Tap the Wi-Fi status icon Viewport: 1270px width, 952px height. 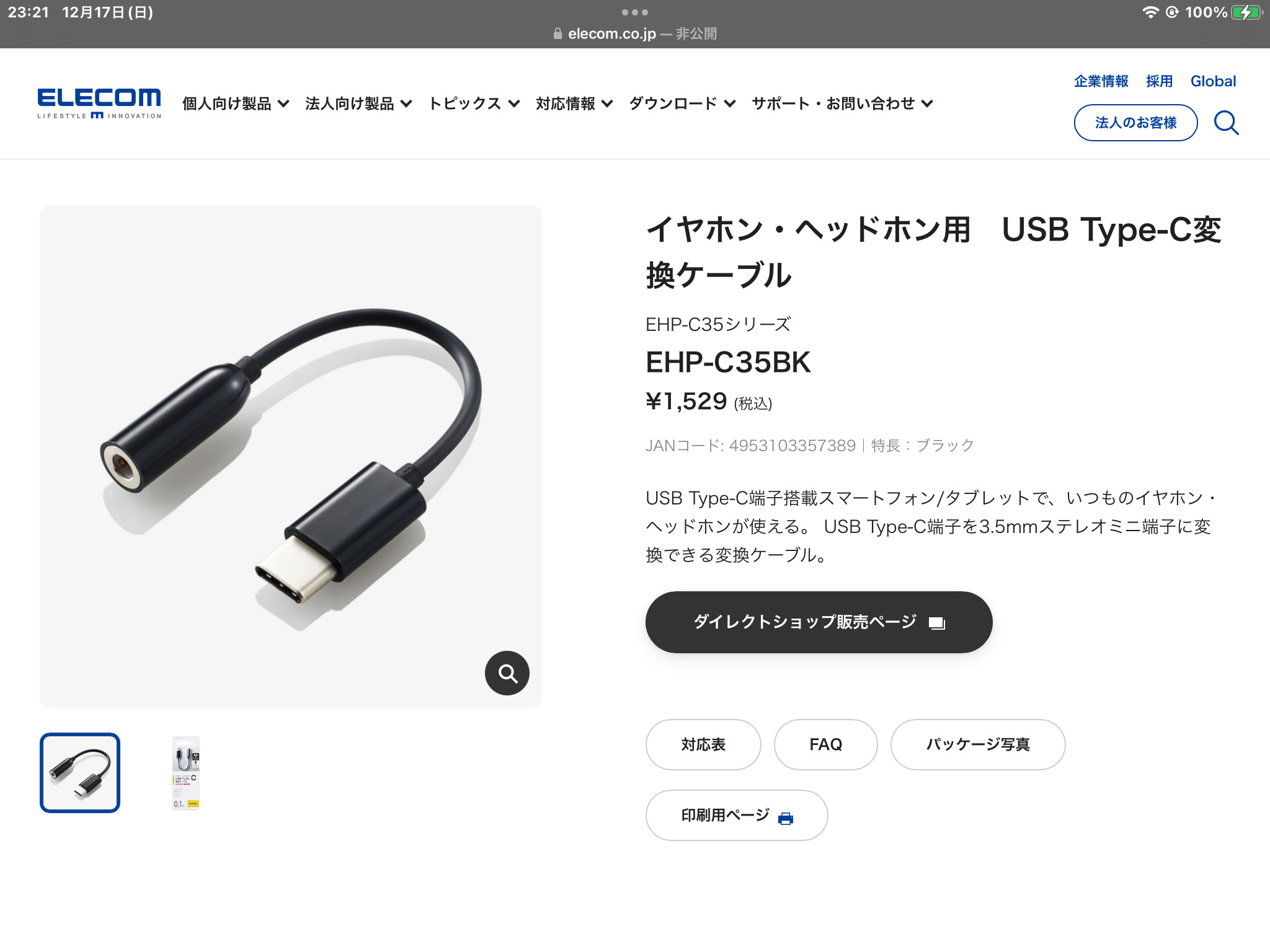[1150, 12]
